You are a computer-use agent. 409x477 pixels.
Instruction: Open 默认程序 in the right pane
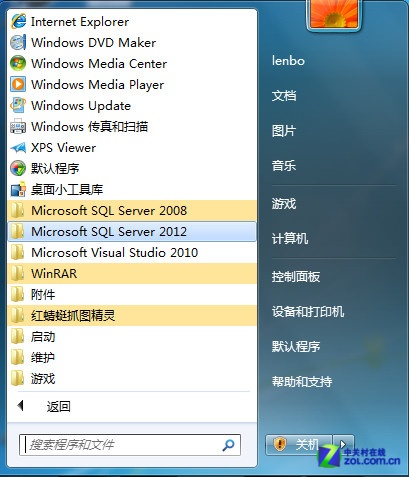[x=296, y=347]
